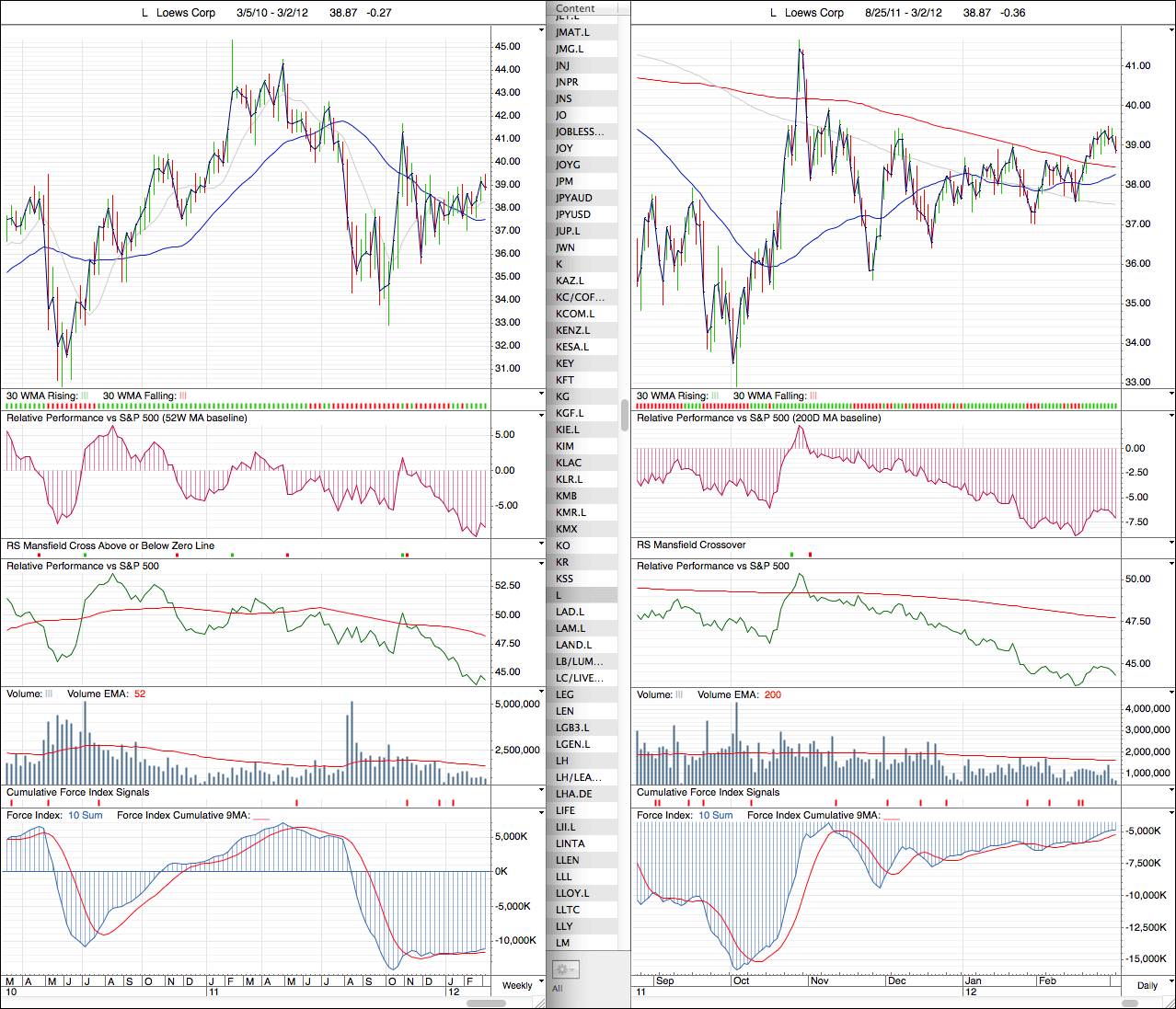Choose LEN from the ticker list
Image resolution: width=1176 pixels, height=1009 pixels.
[564, 711]
